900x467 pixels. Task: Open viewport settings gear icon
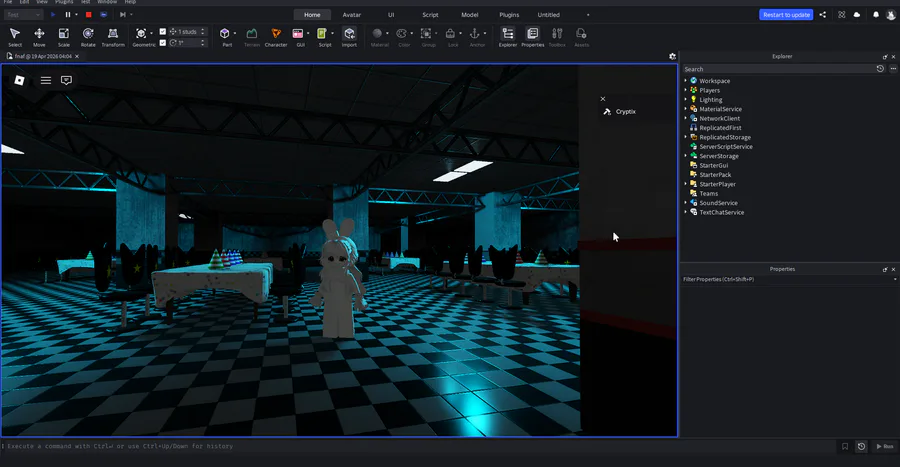coord(672,56)
